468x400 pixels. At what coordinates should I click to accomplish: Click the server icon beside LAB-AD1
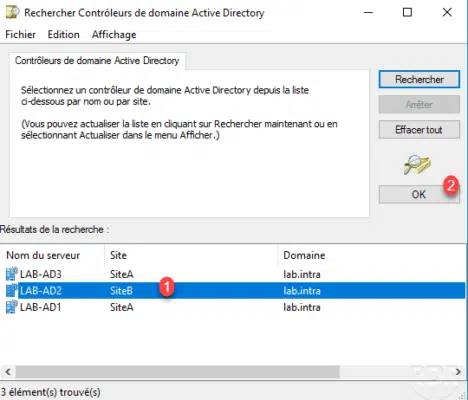coord(12,307)
